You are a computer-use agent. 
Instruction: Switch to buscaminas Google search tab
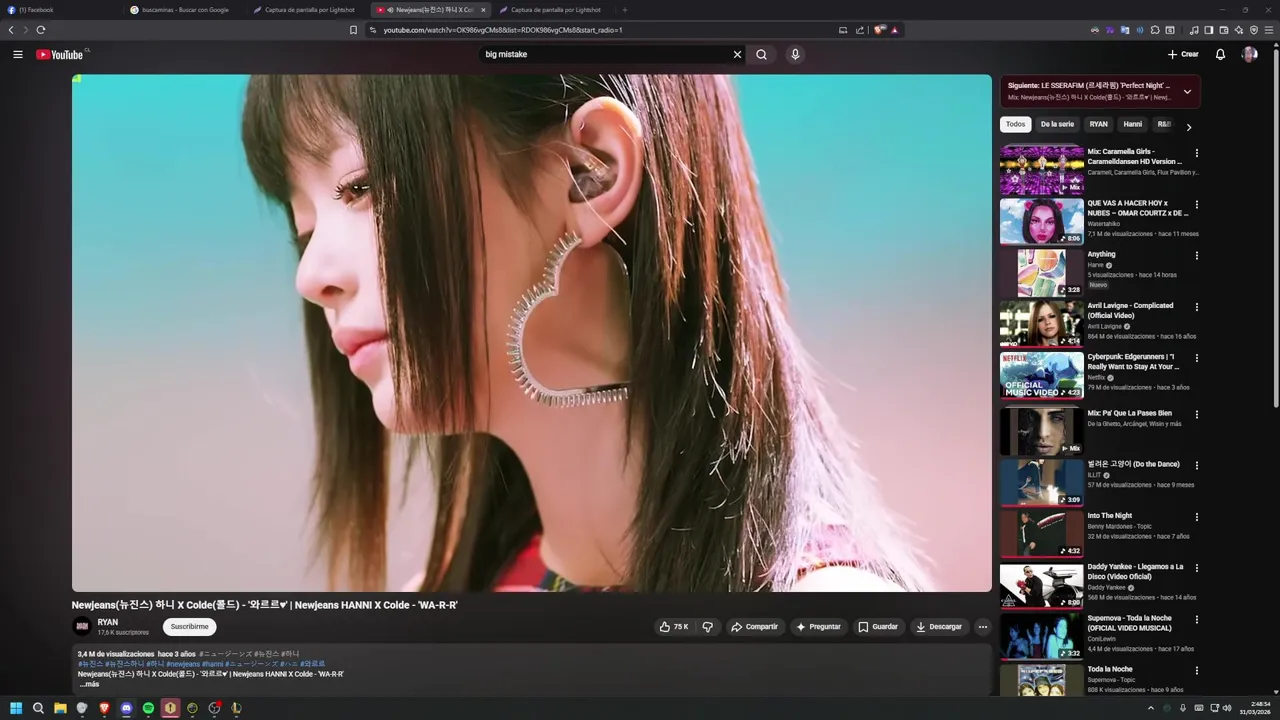(185, 10)
